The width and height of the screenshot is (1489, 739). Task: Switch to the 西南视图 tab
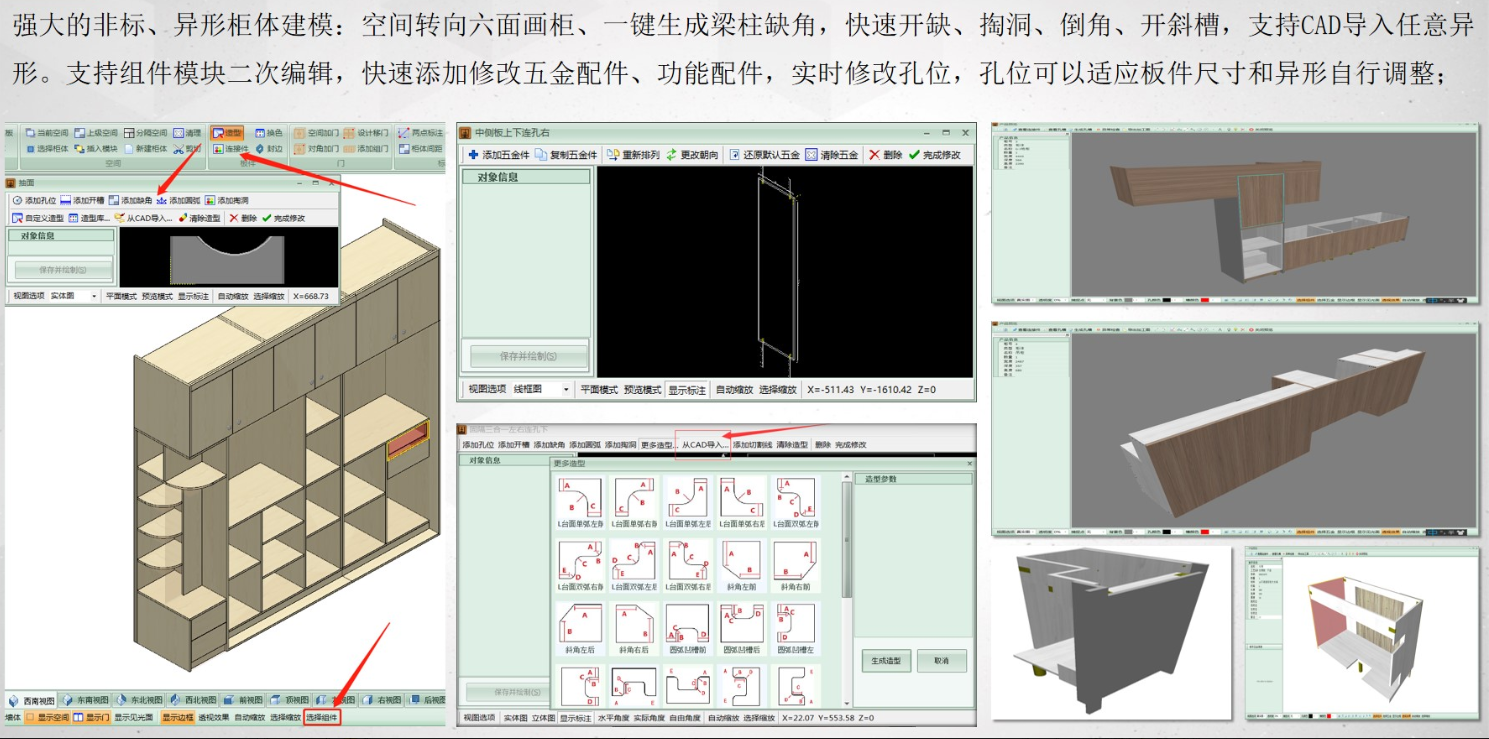[x=32, y=701]
